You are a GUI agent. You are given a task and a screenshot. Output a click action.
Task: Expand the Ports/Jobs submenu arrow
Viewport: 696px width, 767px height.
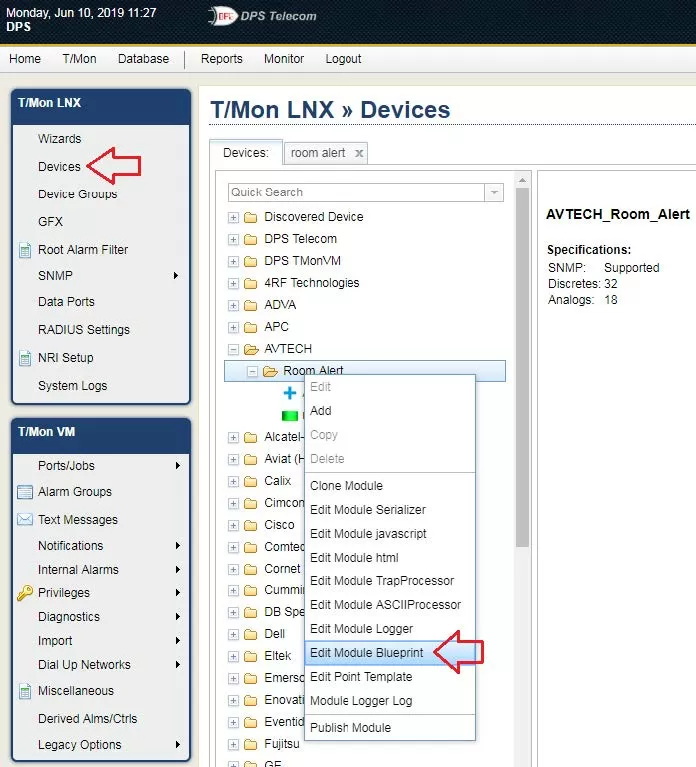point(178,465)
